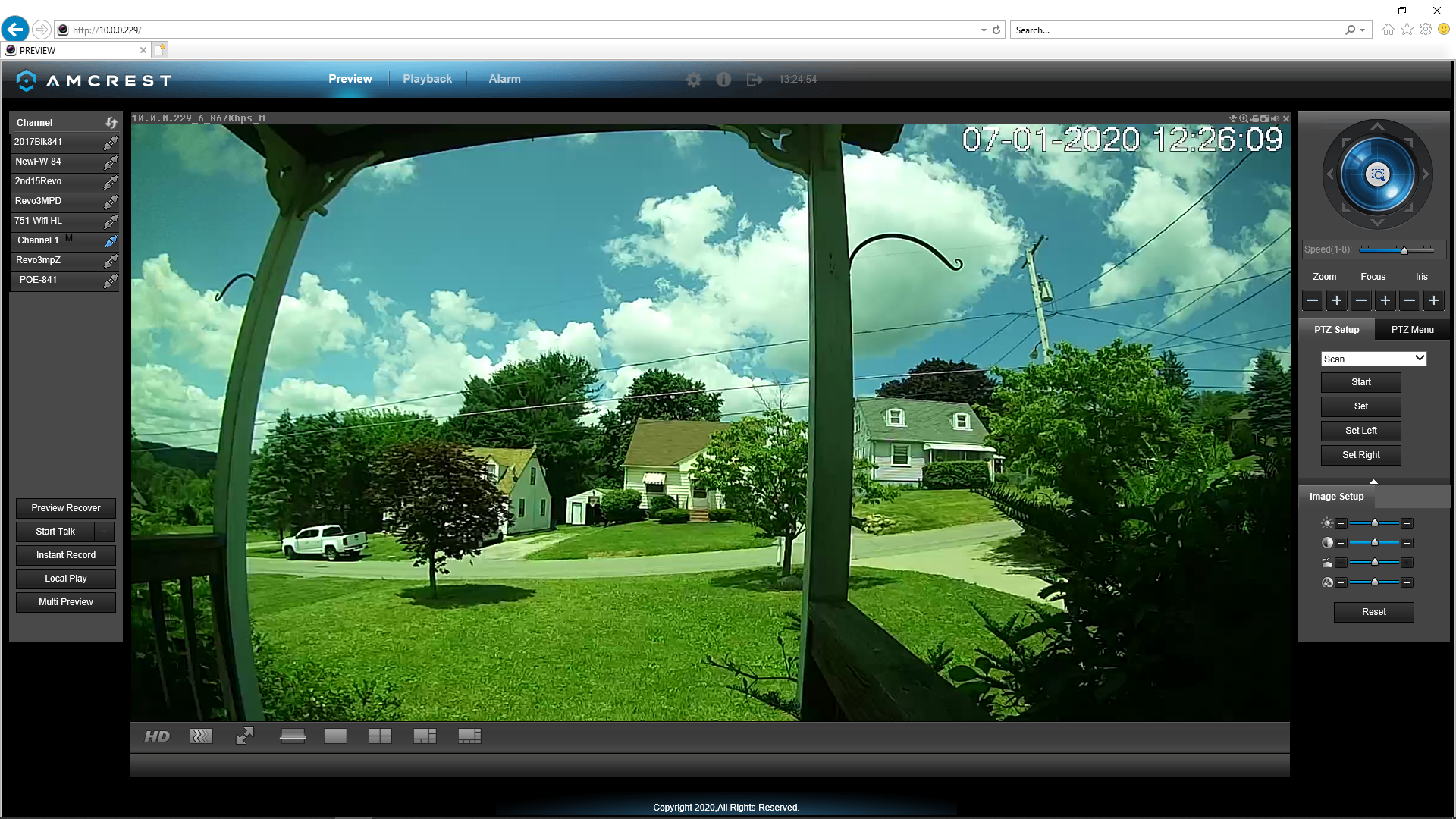Select four-window split layout
Screen dimensions: 1456x819
tap(380, 736)
